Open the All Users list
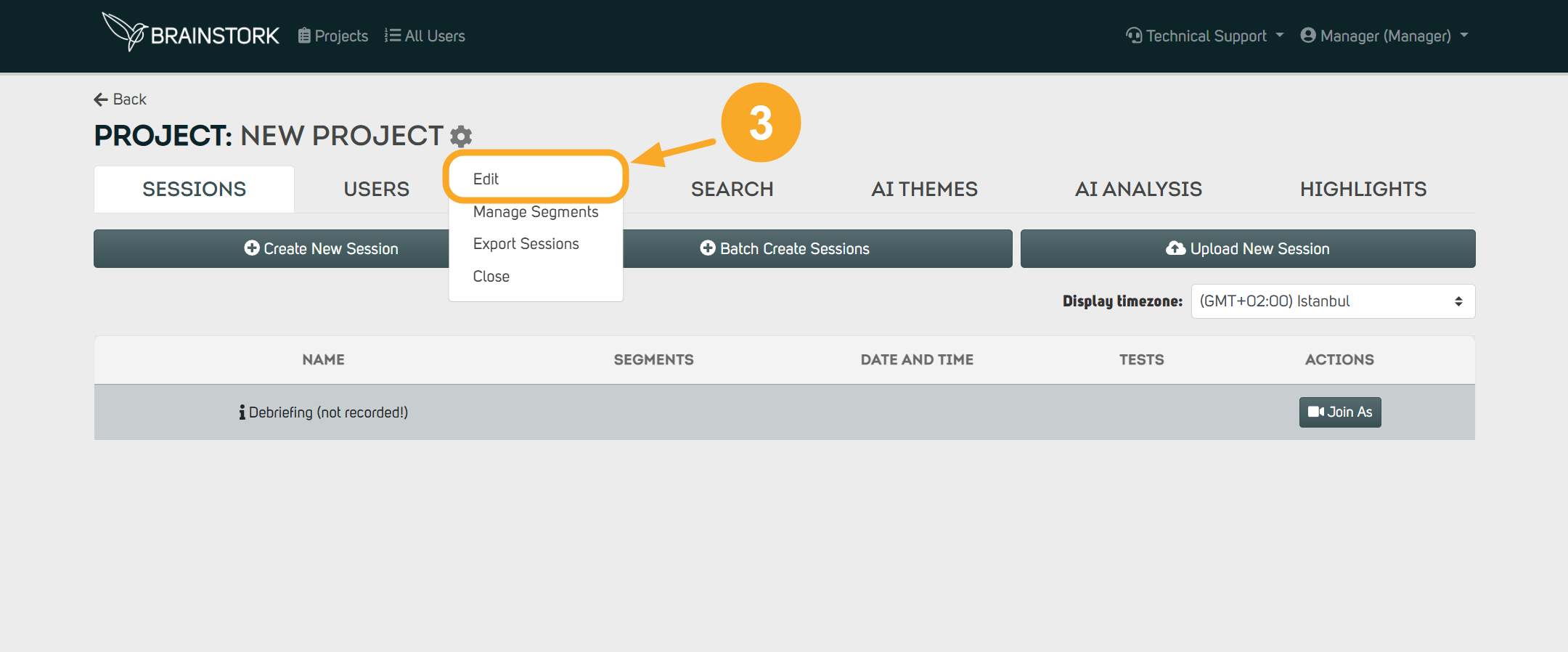The height and width of the screenshot is (652, 1568). pos(425,36)
